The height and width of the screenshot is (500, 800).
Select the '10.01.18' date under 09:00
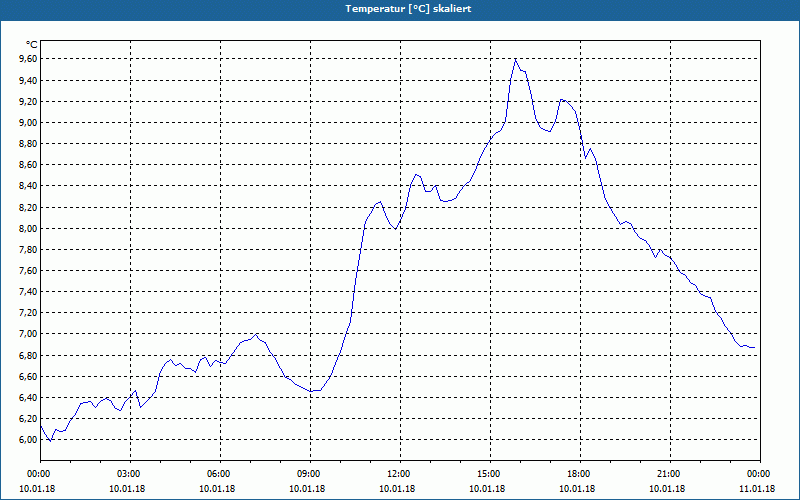[x=307, y=489]
